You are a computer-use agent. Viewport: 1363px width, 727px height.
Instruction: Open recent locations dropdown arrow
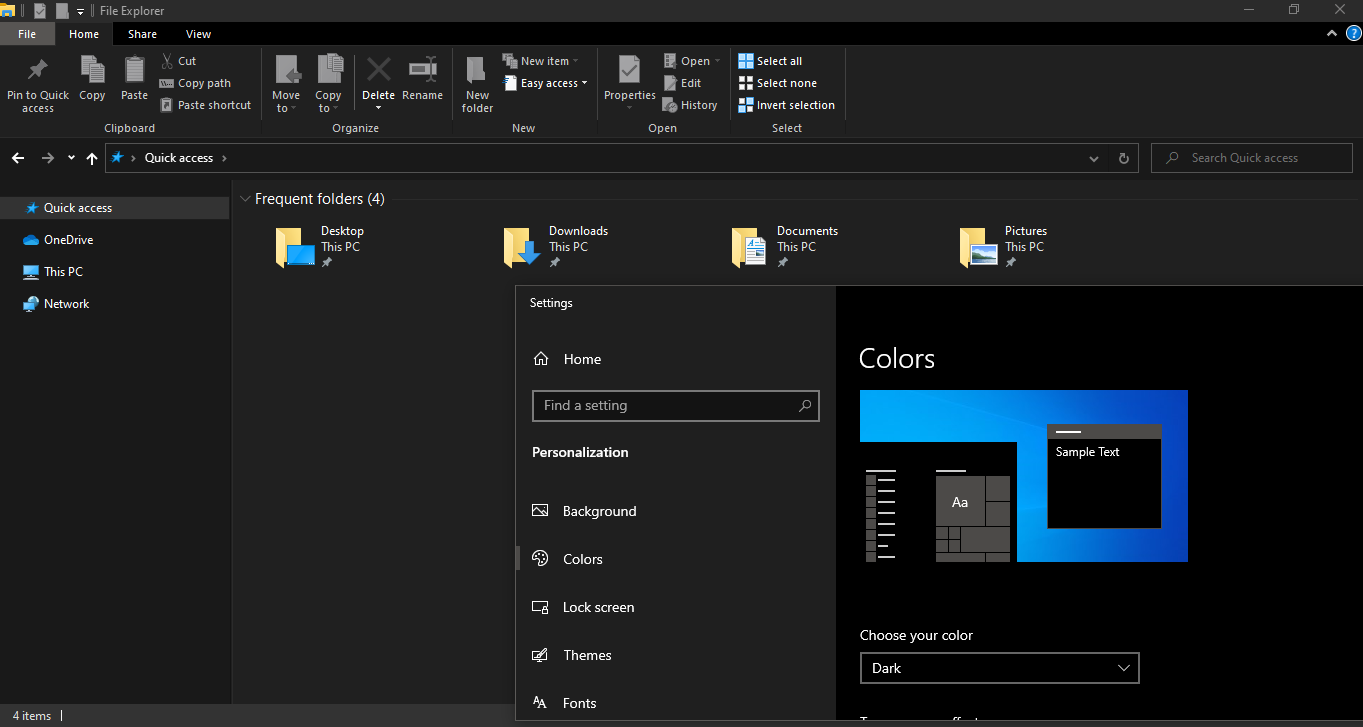(x=71, y=158)
